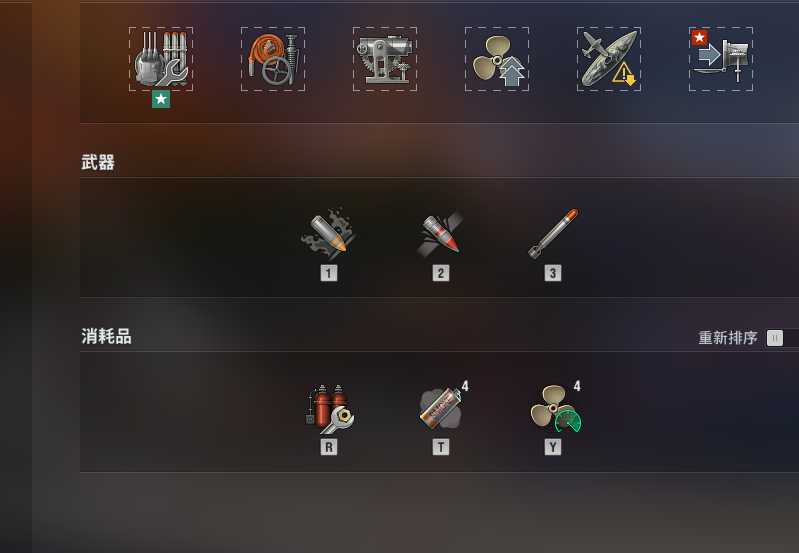Click the R hotkey label

point(329,447)
